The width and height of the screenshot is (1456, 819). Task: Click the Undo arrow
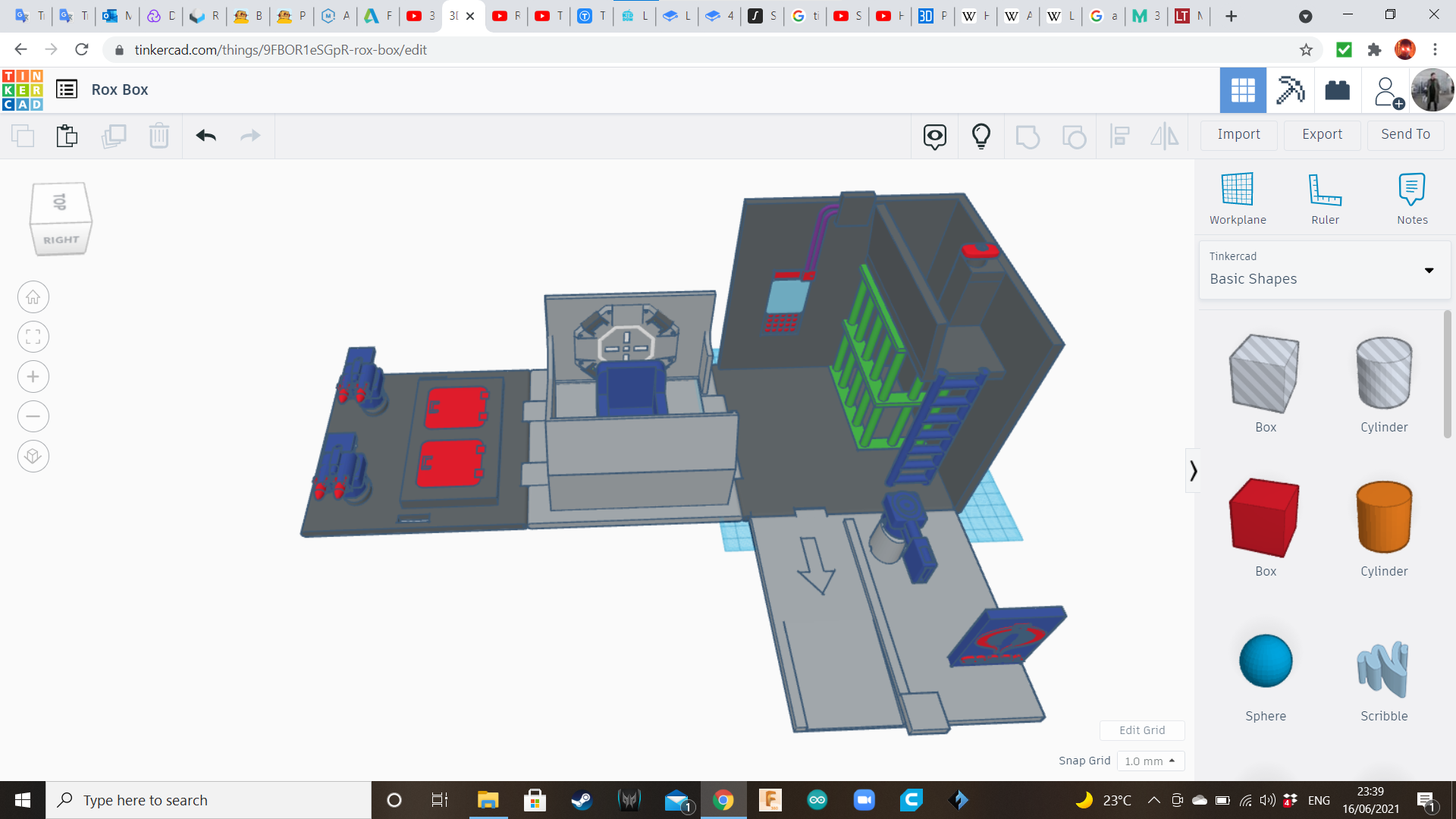tap(206, 136)
